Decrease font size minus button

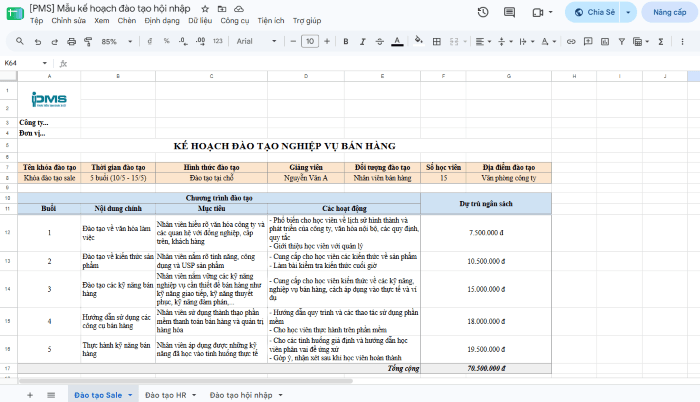293,42
